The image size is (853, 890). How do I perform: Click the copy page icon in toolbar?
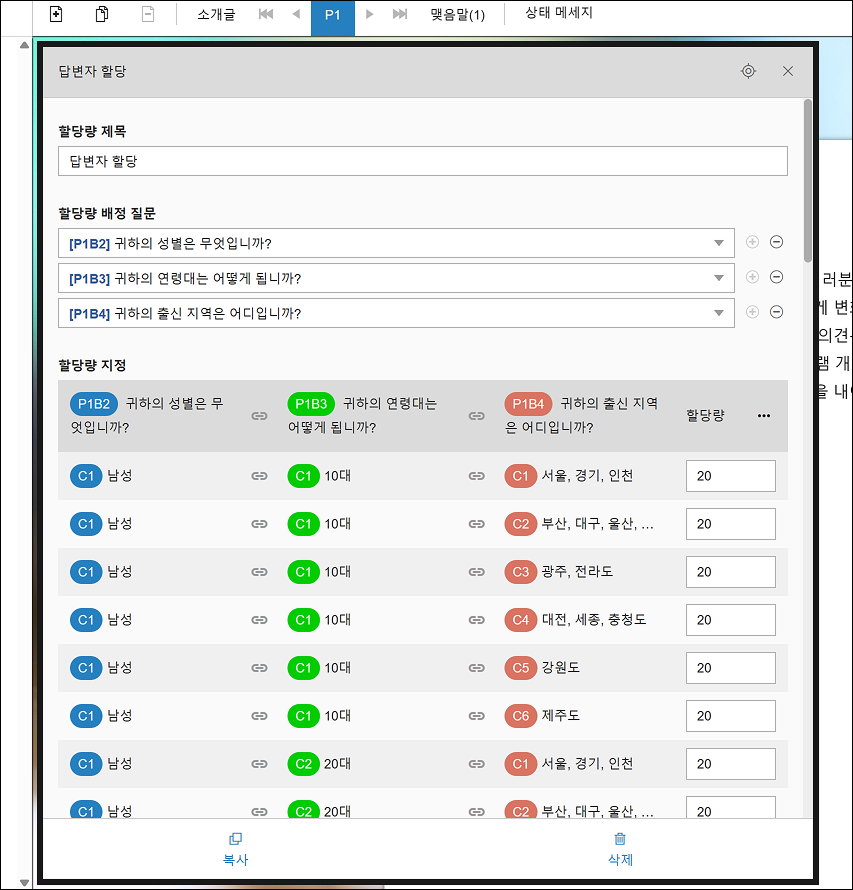tap(102, 14)
